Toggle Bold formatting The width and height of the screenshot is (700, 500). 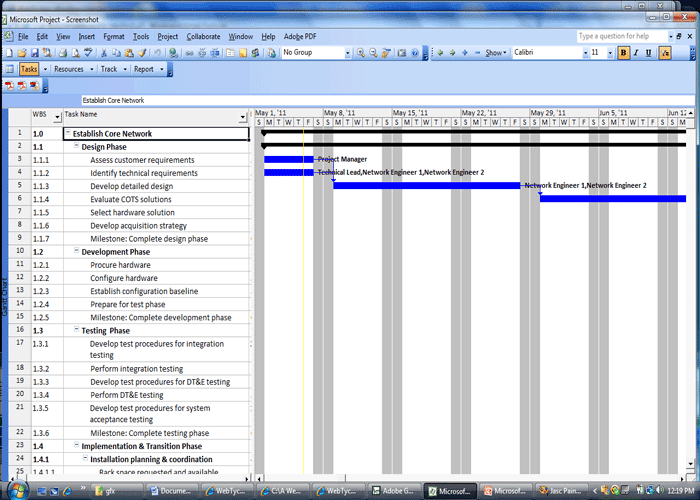(623, 53)
